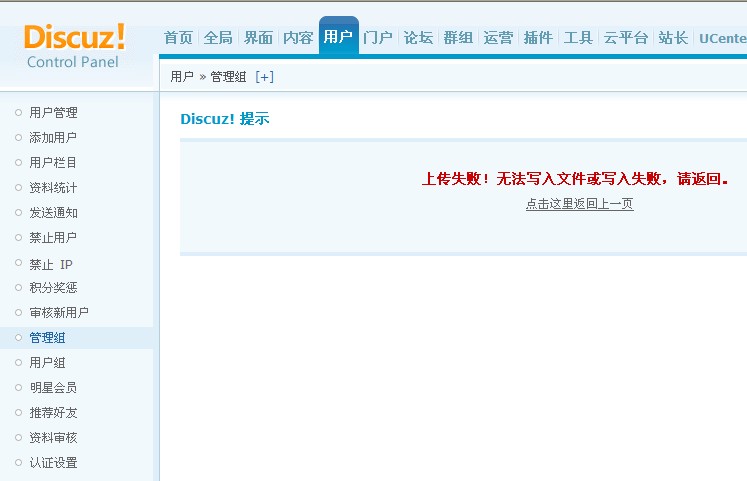Open 添加用户 in the sidebar
Screen dimensions: 747x481
pos(53,138)
